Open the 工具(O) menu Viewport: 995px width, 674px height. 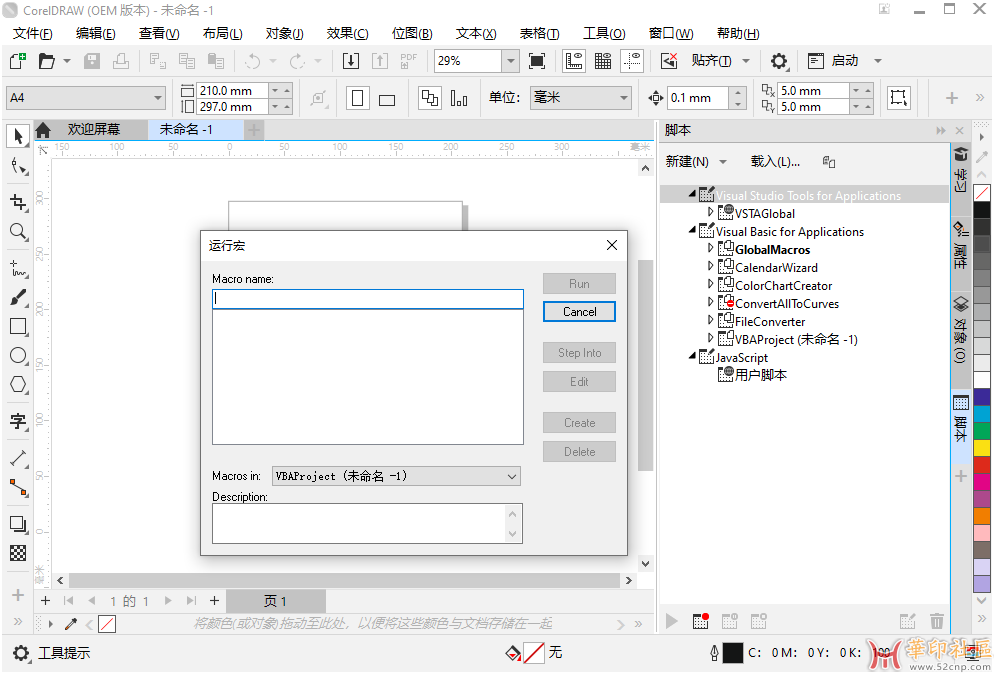tap(604, 34)
